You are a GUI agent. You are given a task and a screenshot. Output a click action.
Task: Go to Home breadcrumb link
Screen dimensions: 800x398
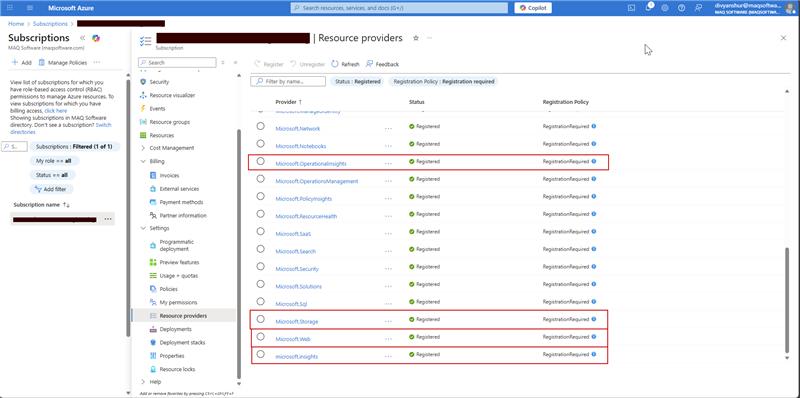click(16, 23)
